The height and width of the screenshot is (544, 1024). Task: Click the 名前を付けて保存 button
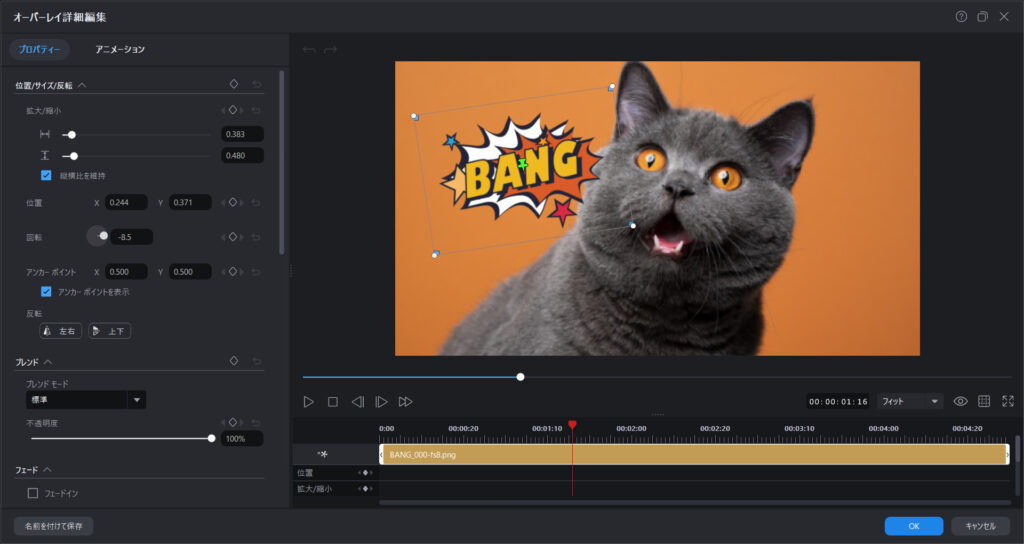[54, 526]
